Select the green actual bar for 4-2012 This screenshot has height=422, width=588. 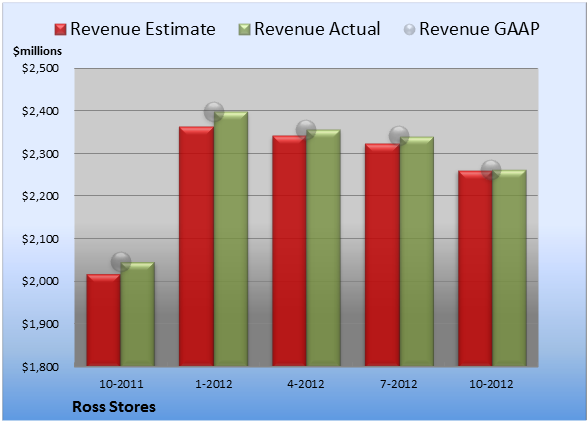coord(323,248)
